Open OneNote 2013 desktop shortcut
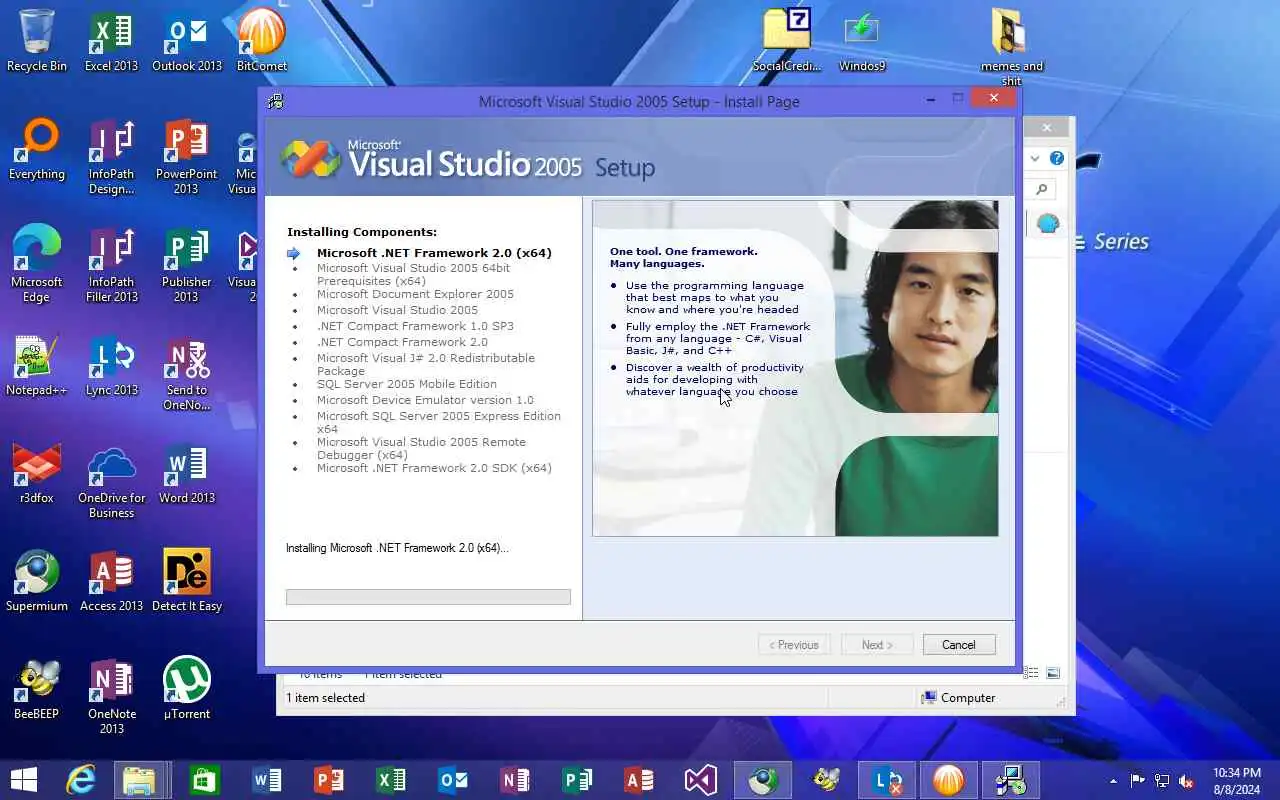 coord(111,696)
